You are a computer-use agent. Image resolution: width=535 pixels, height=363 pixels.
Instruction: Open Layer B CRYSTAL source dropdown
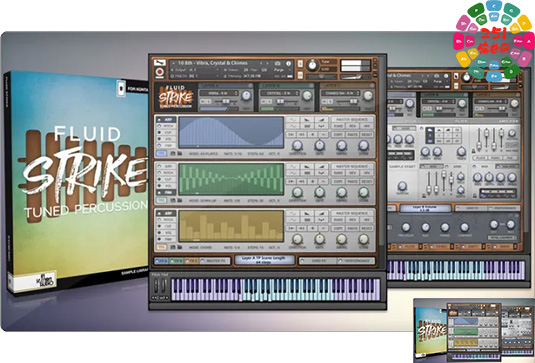280,93
